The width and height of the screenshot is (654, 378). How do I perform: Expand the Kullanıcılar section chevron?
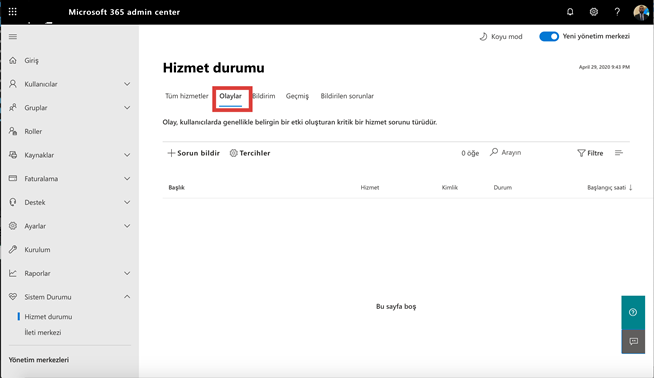coord(127,84)
